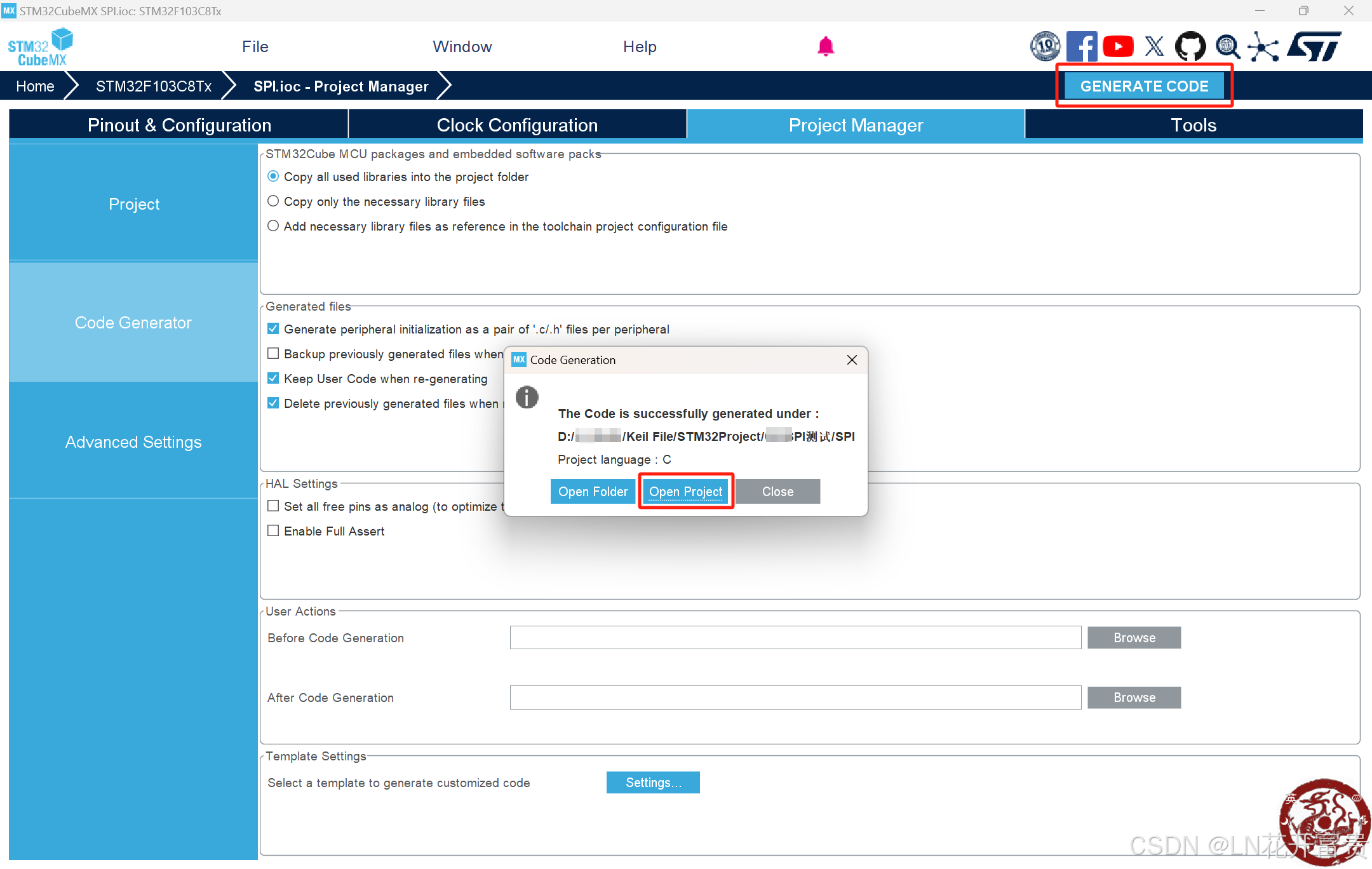Open the YouTube channel icon
The width and height of the screenshot is (1372, 869).
click(x=1118, y=46)
